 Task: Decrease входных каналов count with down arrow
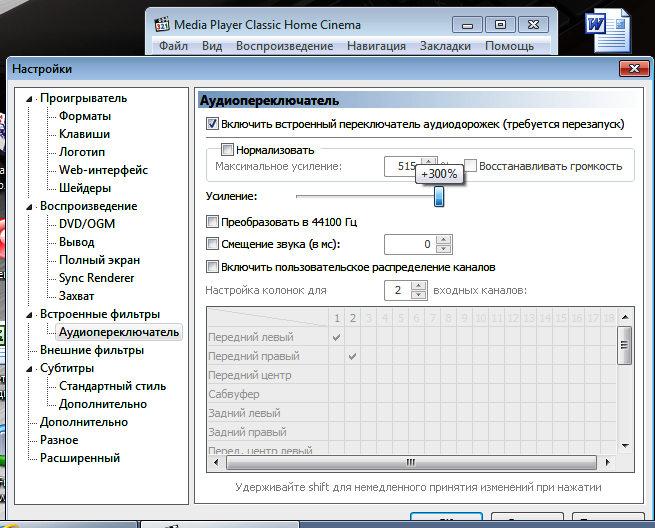click(419, 295)
